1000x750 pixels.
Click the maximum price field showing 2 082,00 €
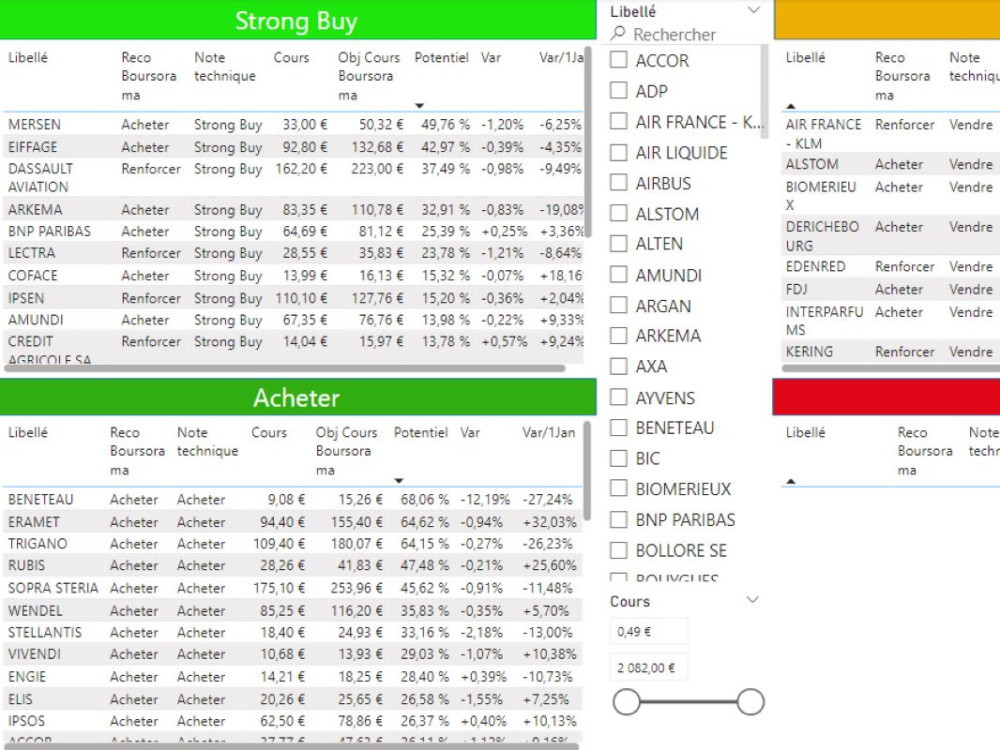point(648,666)
